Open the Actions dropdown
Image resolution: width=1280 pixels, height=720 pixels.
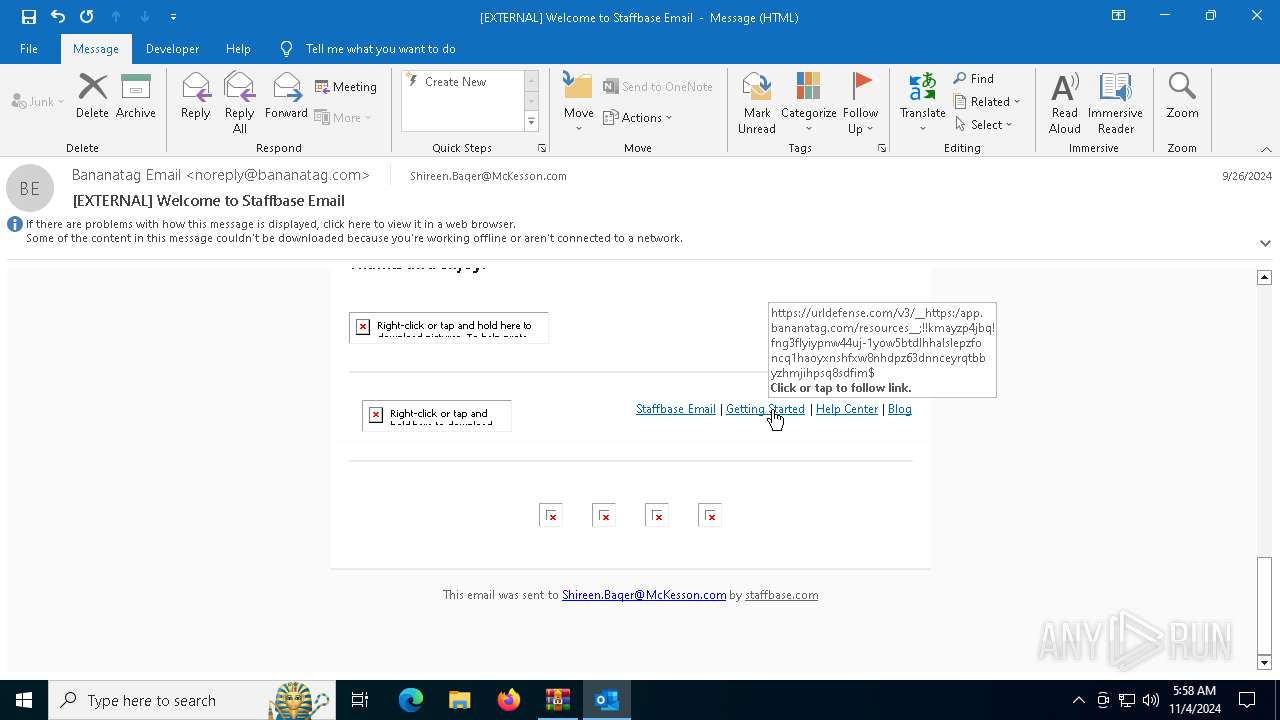pos(638,117)
